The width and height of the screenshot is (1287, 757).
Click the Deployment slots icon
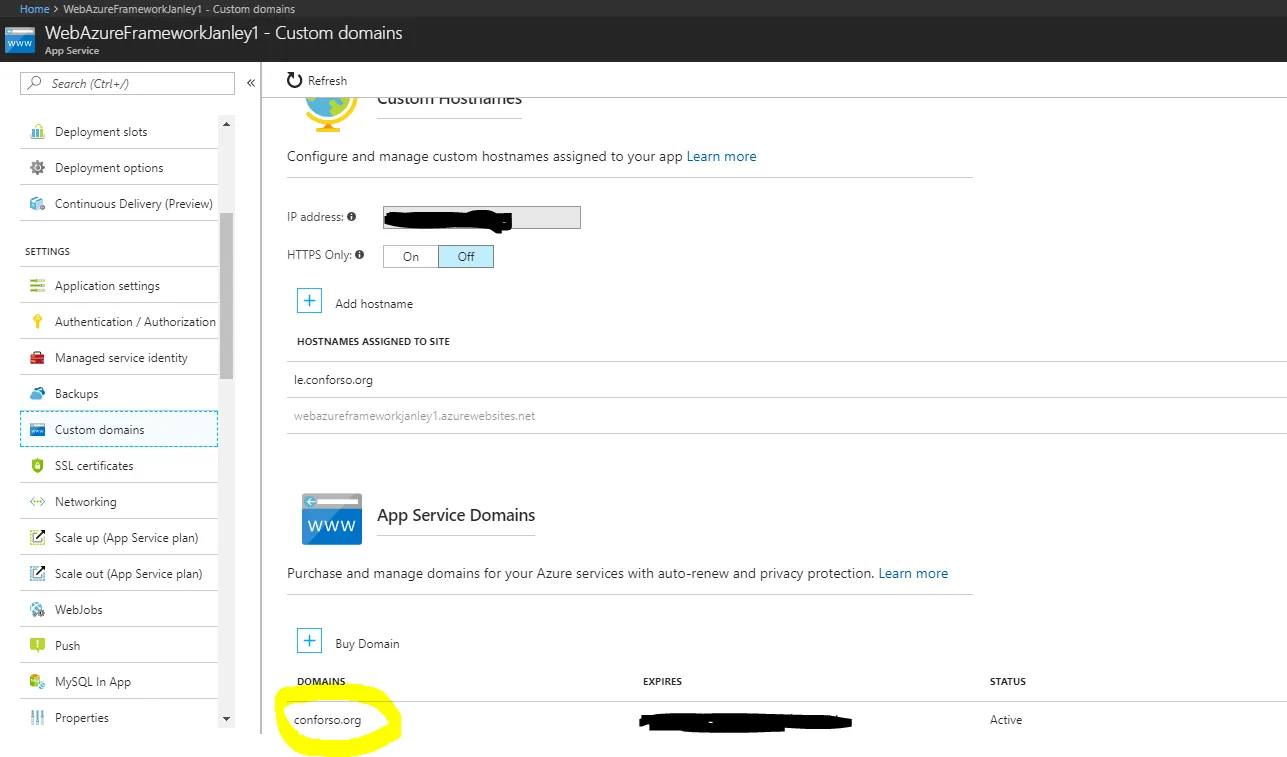pyautogui.click(x=37, y=132)
